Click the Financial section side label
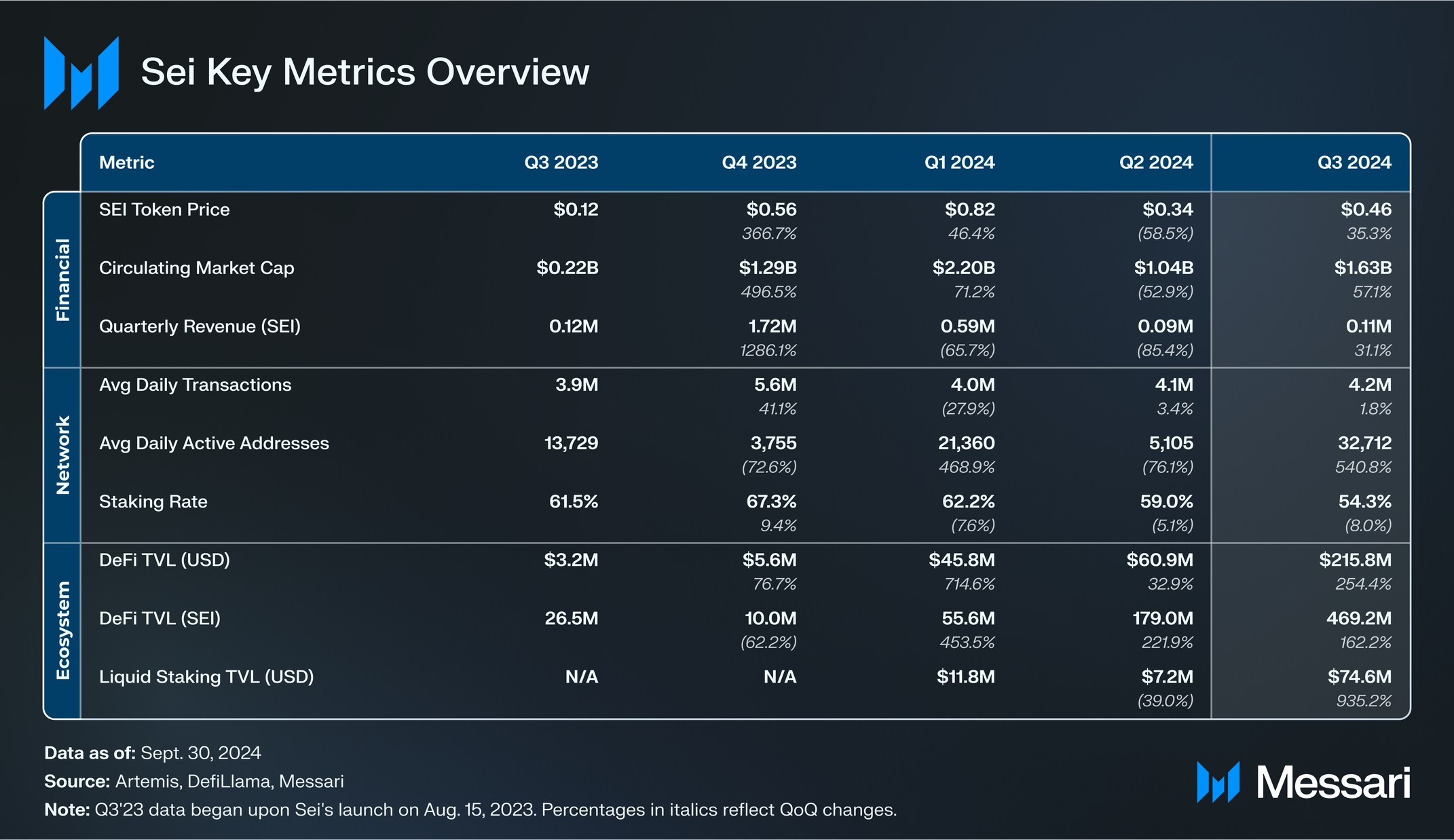1454x840 pixels. 62,280
